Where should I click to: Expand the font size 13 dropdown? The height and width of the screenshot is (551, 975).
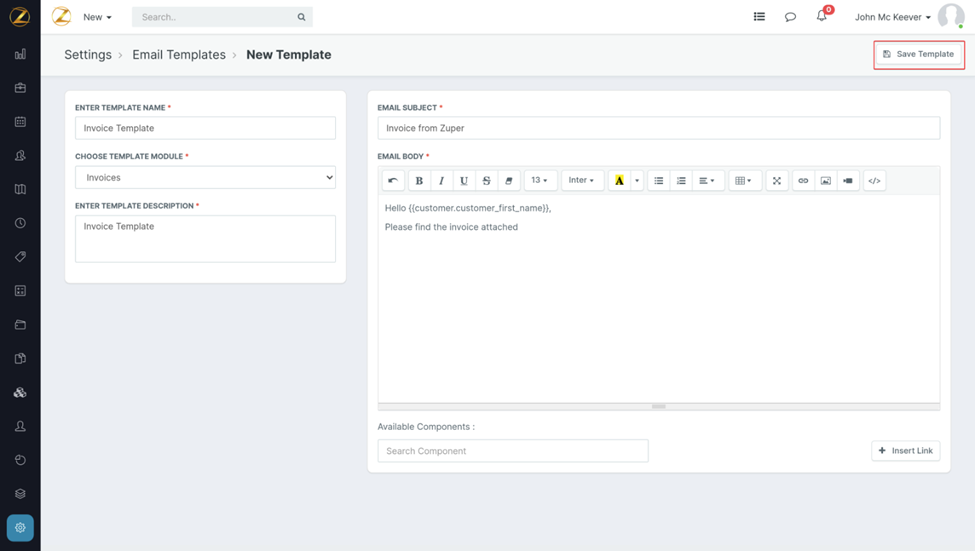pyautogui.click(x=539, y=181)
